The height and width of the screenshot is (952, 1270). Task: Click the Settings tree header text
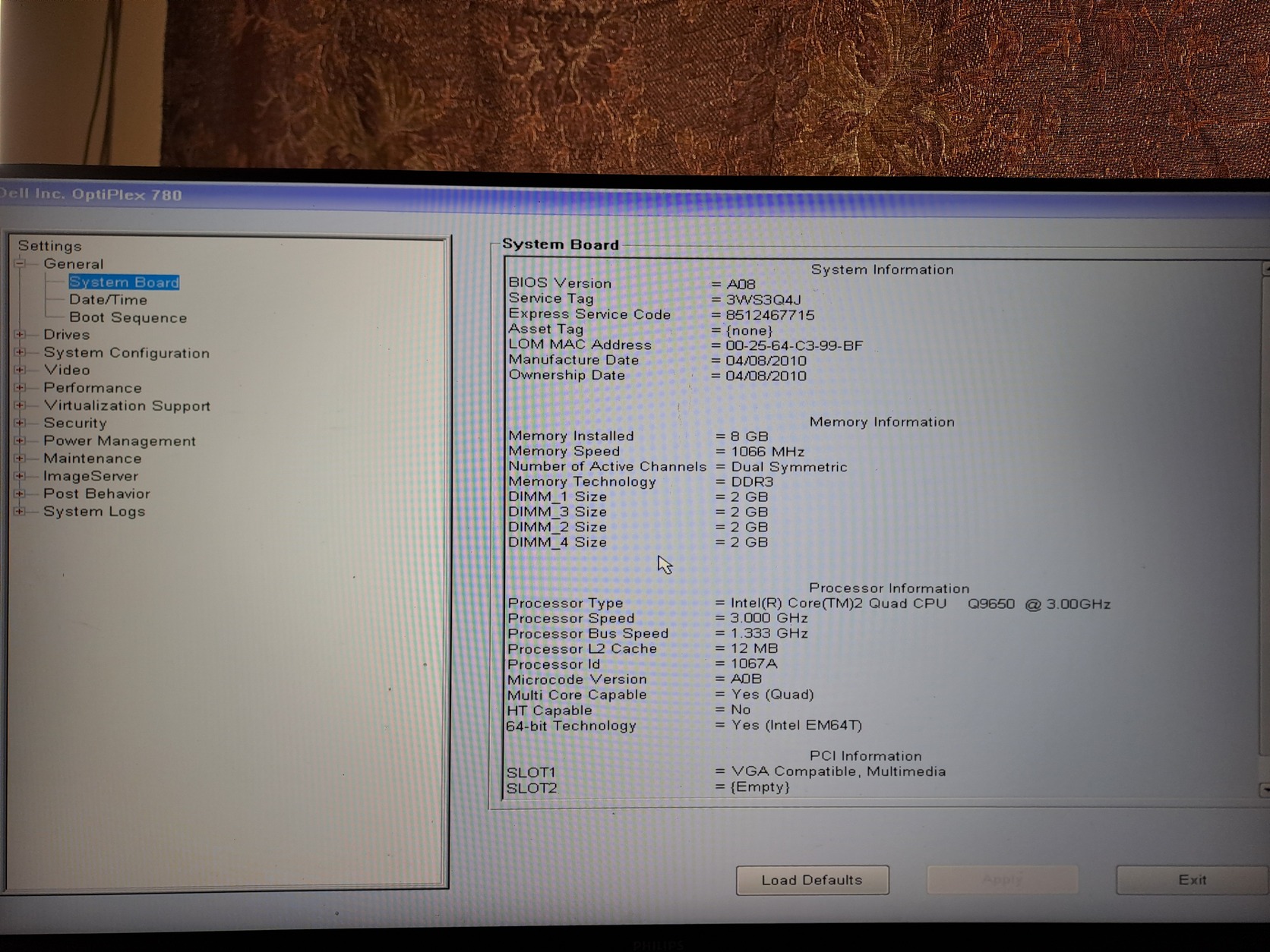[x=49, y=246]
